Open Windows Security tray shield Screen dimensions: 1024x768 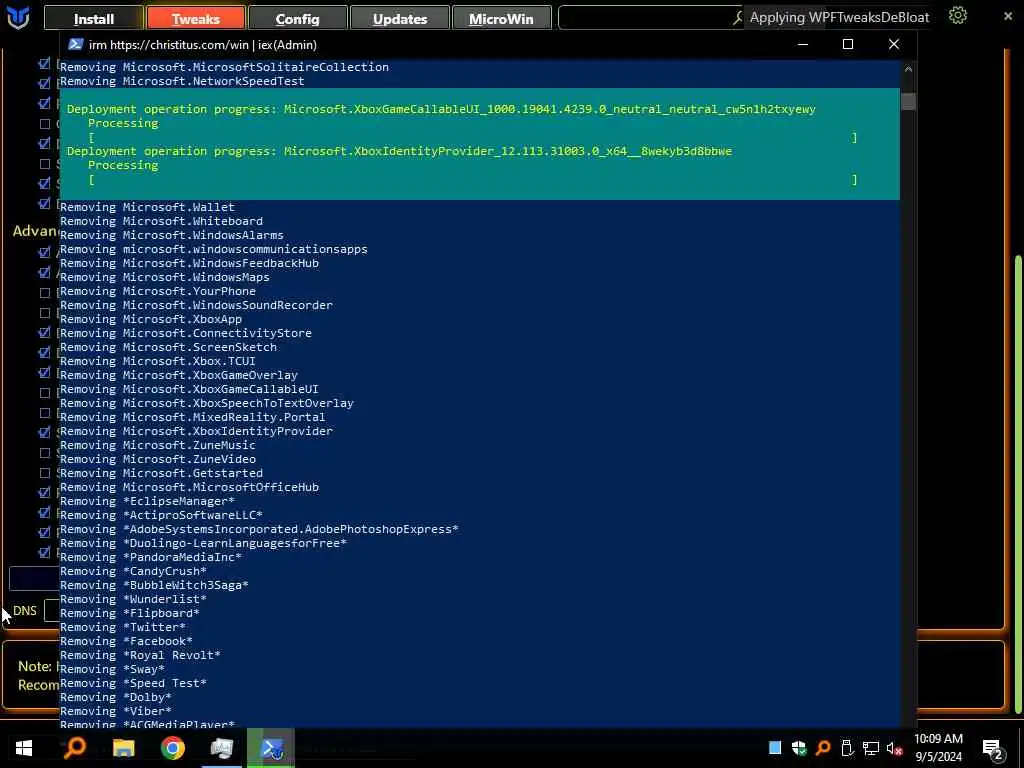click(x=799, y=748)
